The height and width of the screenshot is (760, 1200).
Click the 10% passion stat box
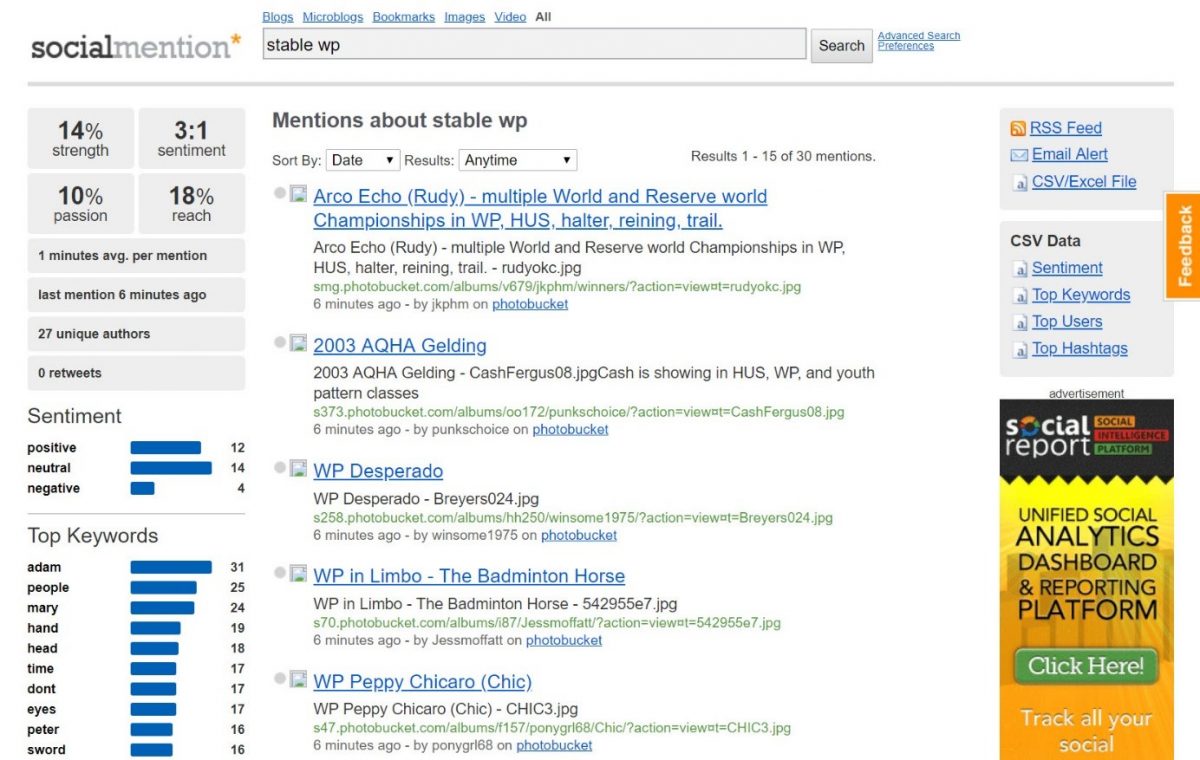click(x=80, y=203)
